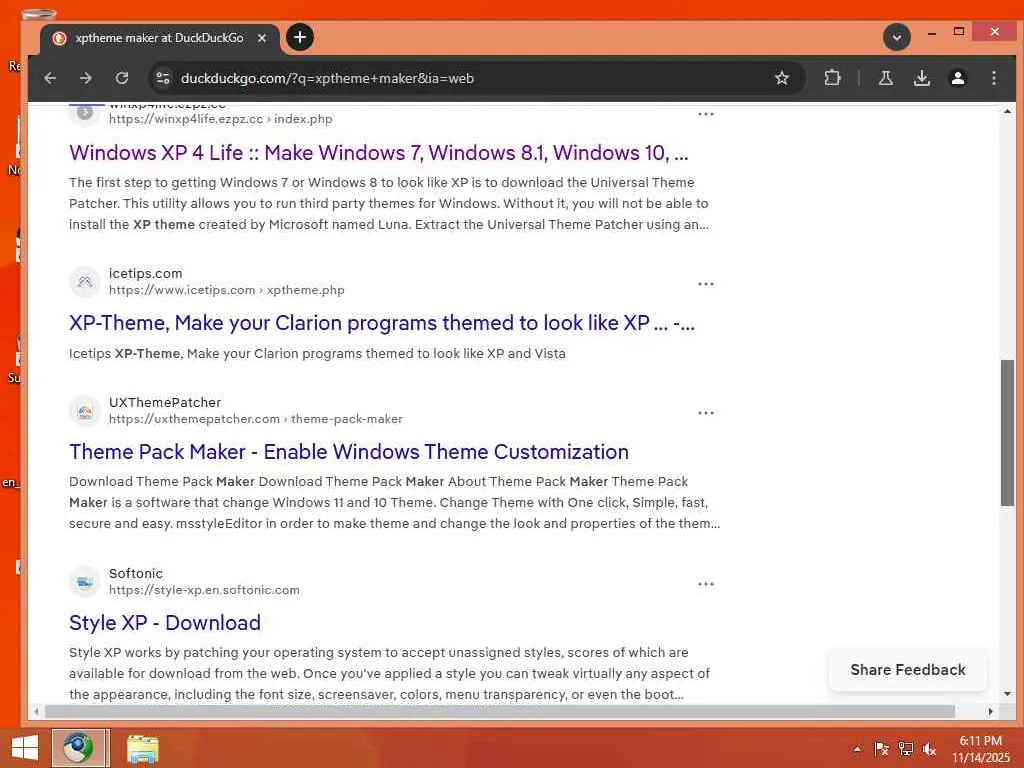This screenshot has height=768, width=1024.
Task: Click the icetips.com favicon
Action: 85,281
